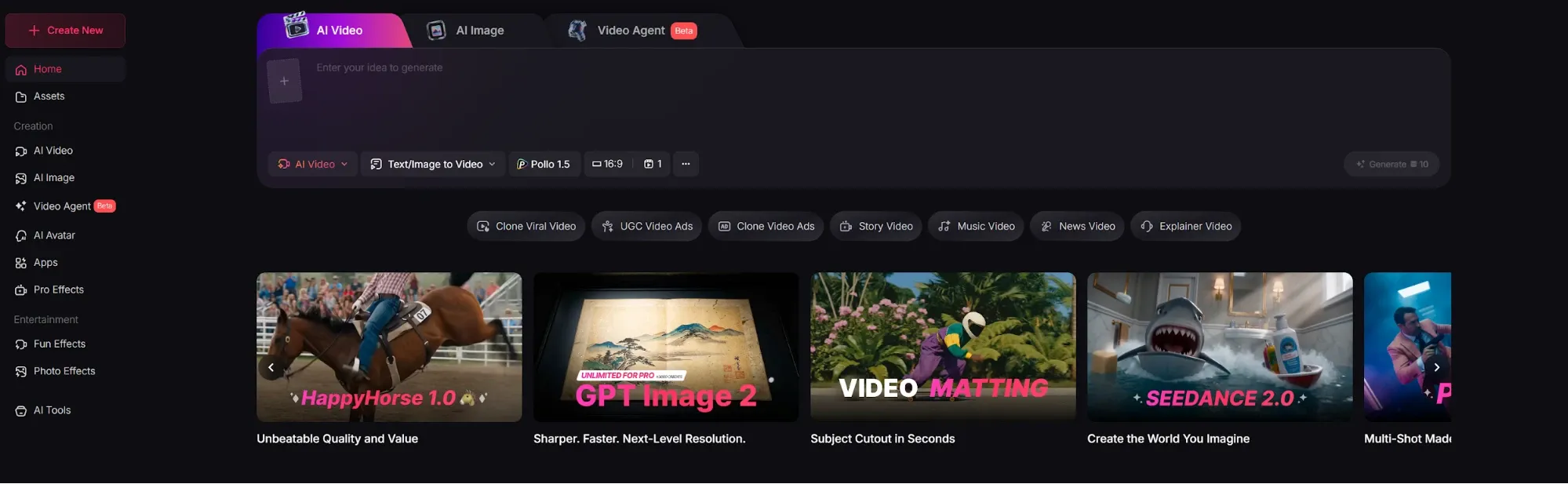Image resolution: width=1568 pixels, height=484 pixels.
Task: Click the Create New button
Action: [65, 31]
